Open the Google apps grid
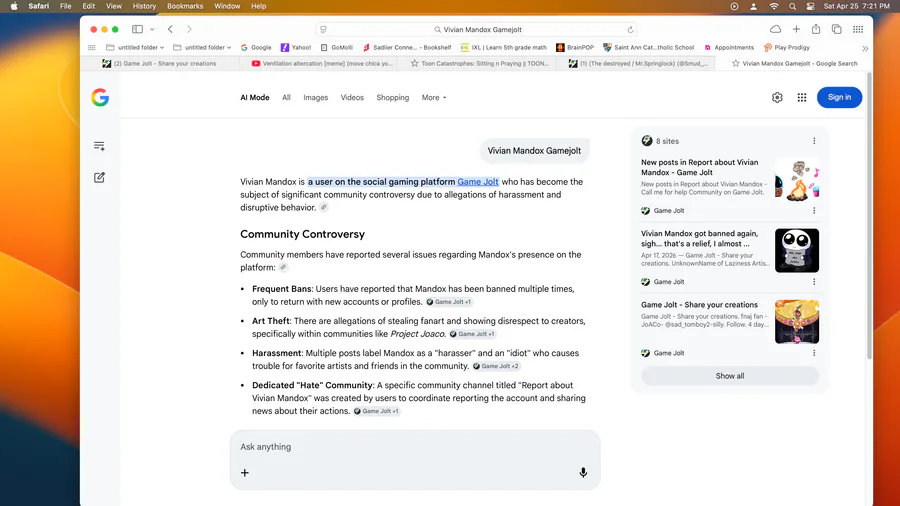The image size is (900, 506). coord(801,97)
